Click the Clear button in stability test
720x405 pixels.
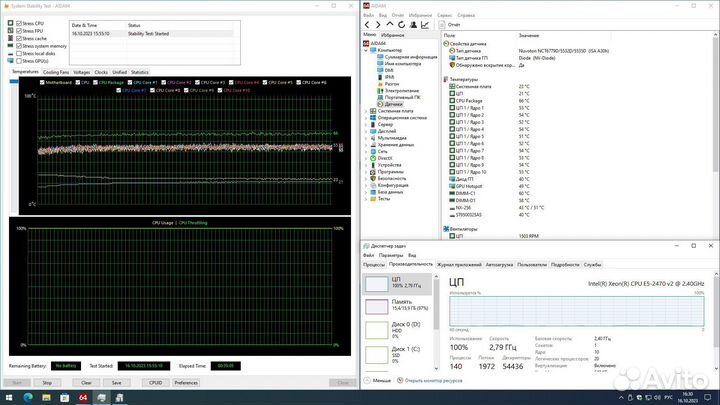(x=86, y=382)
